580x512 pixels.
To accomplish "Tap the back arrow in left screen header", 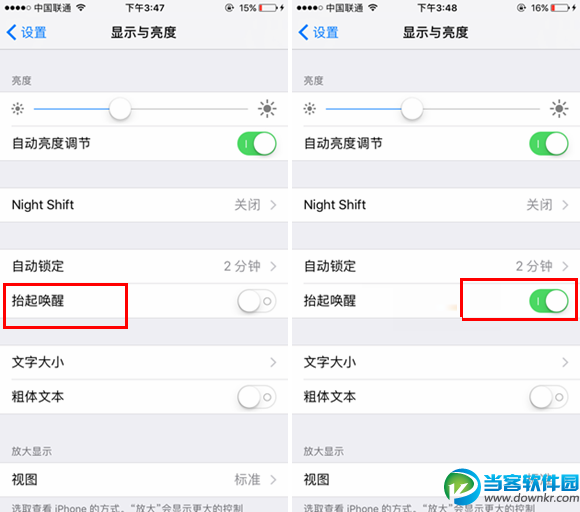I will [11, 32].
